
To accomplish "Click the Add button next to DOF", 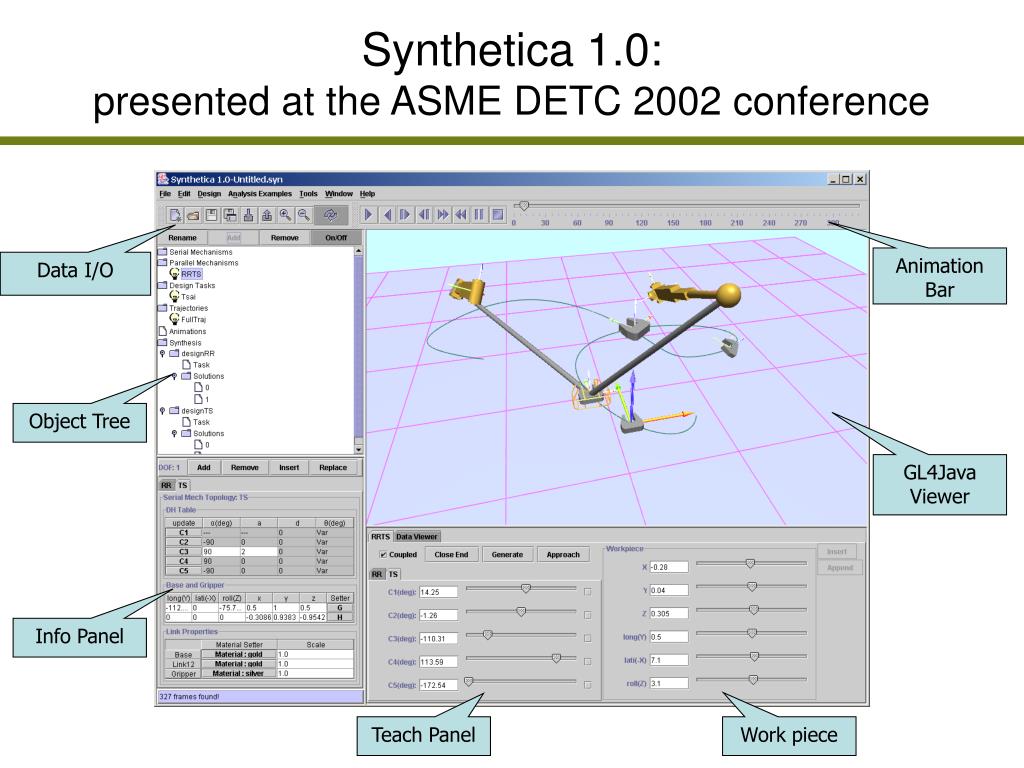I will point(204,468).
